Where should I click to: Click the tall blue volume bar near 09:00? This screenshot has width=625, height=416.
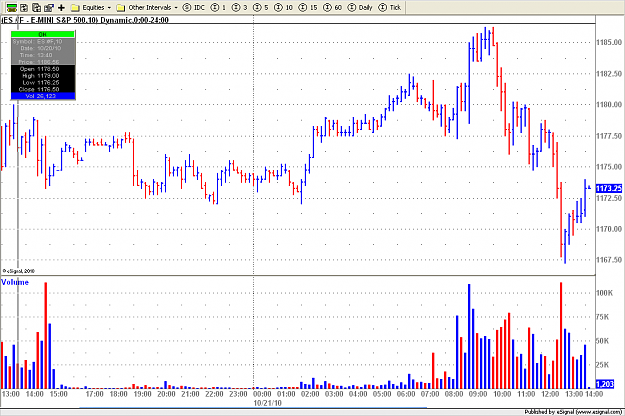pyautogui.click(x=469, y=336)
